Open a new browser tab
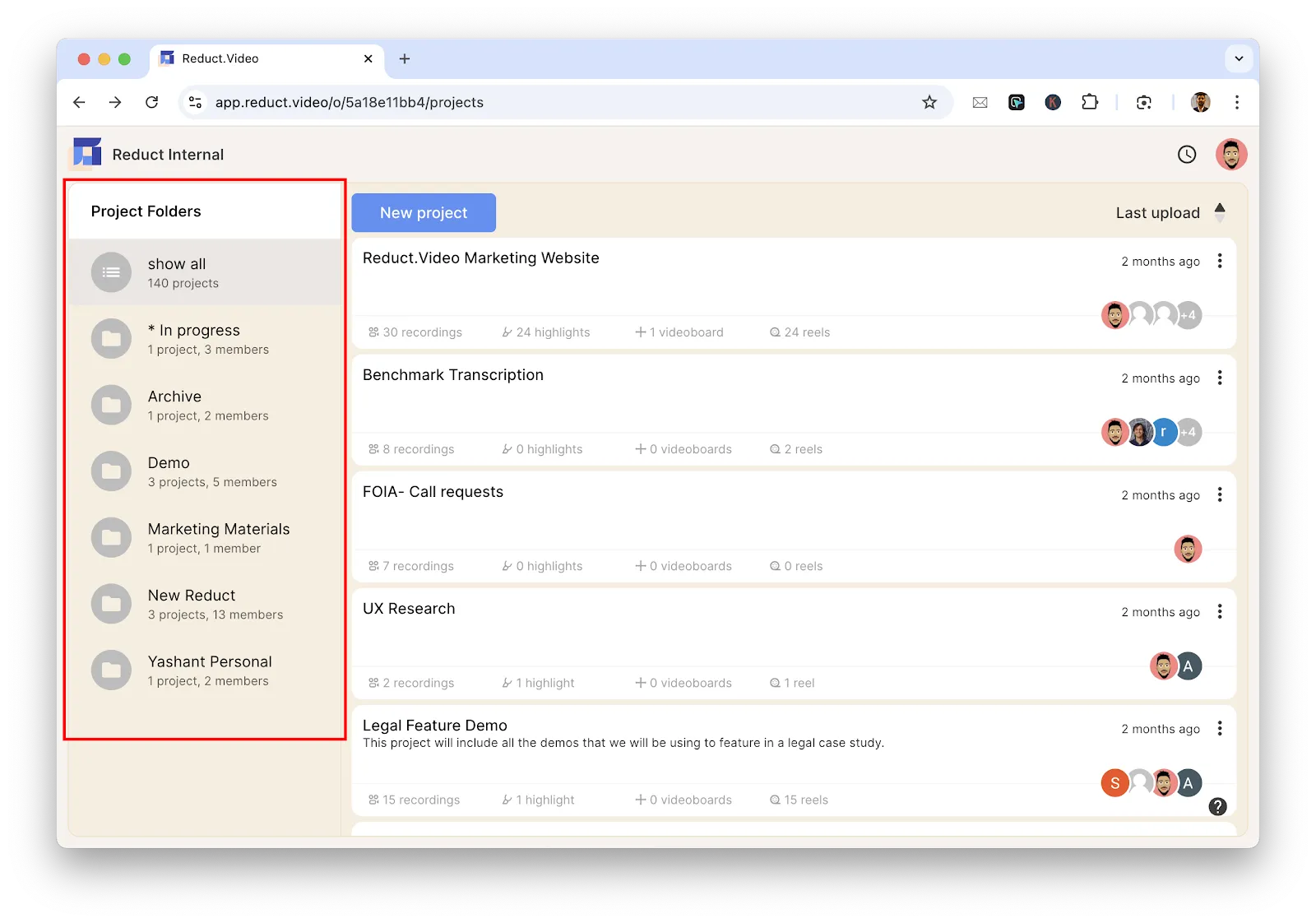Screen dimensions: 1316x923 tap(405, 58)
